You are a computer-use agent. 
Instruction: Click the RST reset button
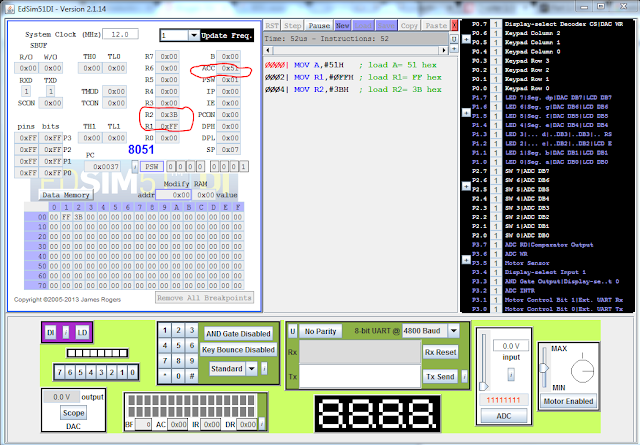pos(272,25)
